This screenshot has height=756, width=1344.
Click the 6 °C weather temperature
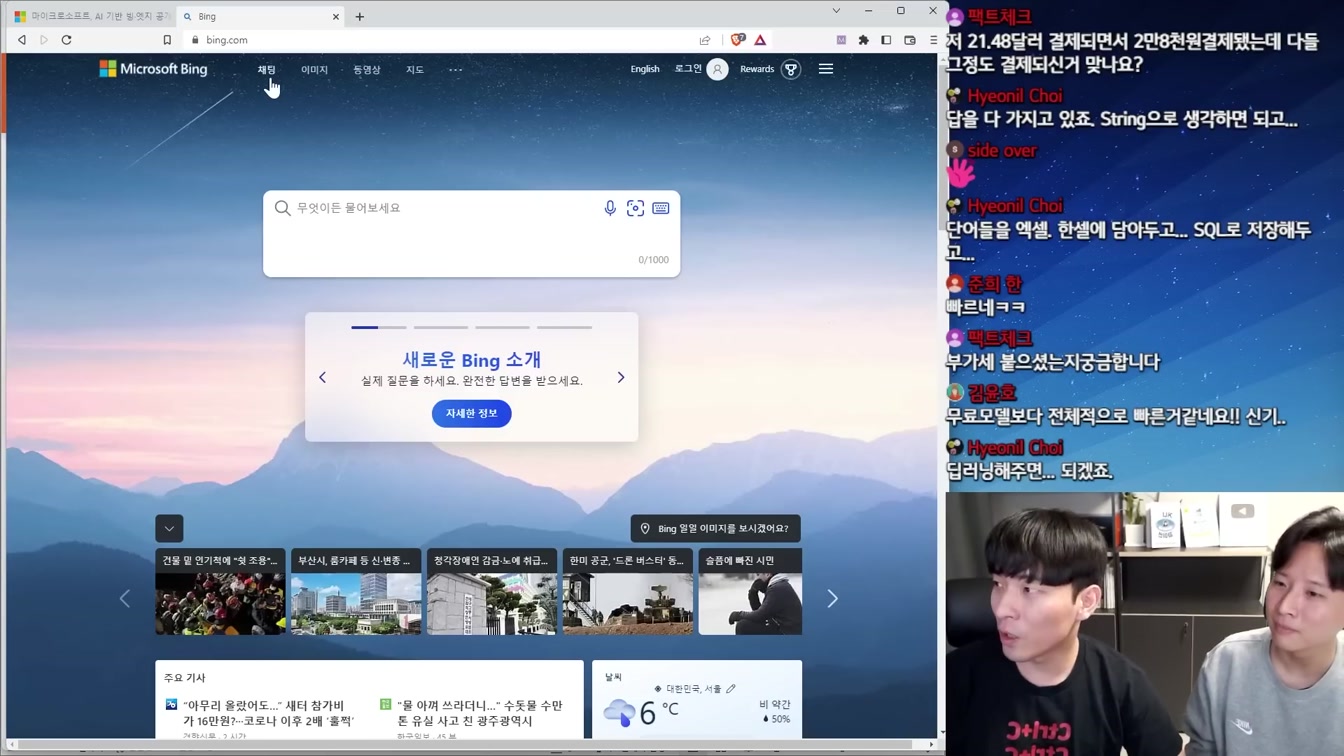pos(660,712)
